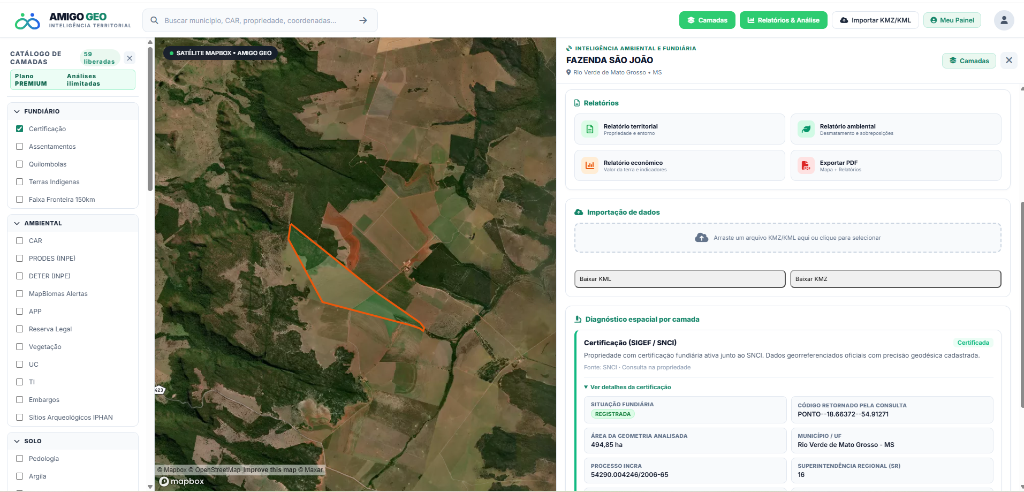Enable the Quilombolas layer checkbox
Image resolution: width=1024 pixels, height=492 pixels.
pos(20,164)
